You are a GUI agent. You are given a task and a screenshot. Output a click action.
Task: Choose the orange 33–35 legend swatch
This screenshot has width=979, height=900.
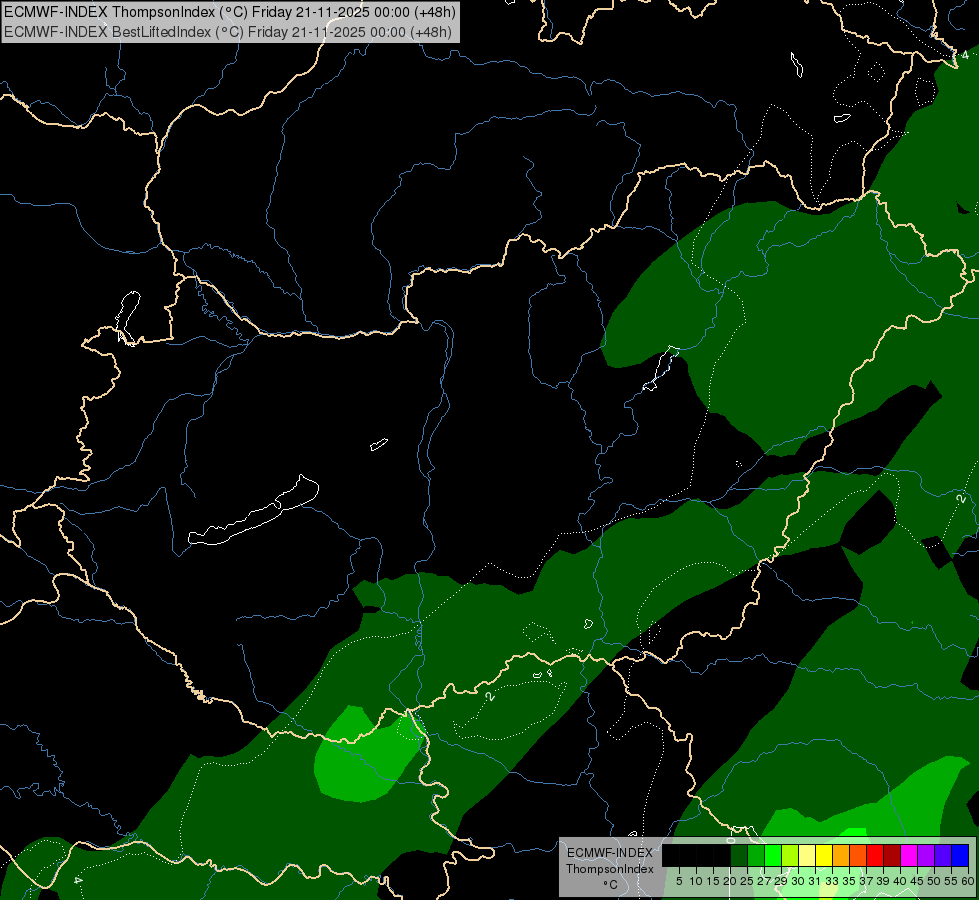click(x=841, y=855)
